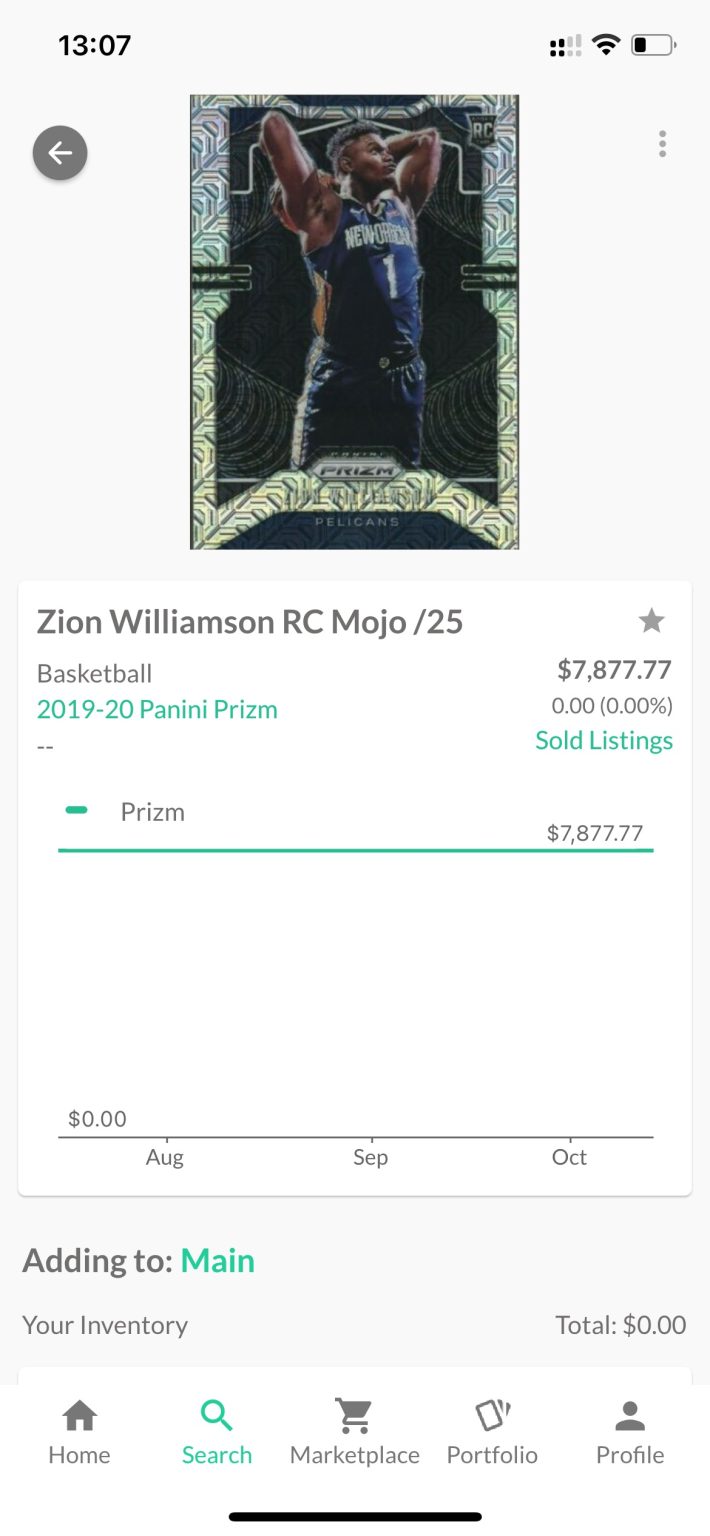Click the Aug marker on chart axis

pyautogui.click(x=165, y=1157)
